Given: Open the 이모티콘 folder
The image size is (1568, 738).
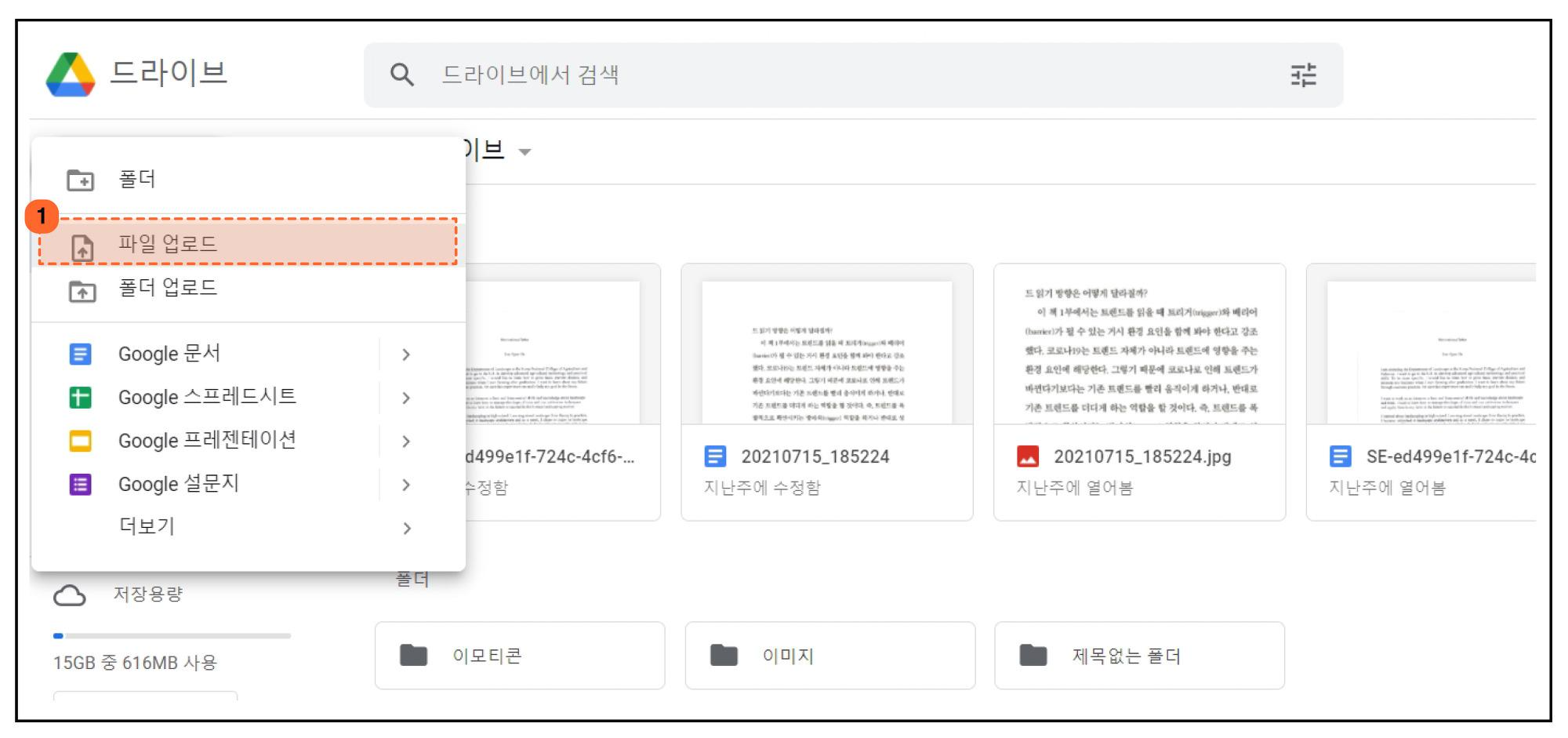Looking at the screenshot, I should pos(520,656).
